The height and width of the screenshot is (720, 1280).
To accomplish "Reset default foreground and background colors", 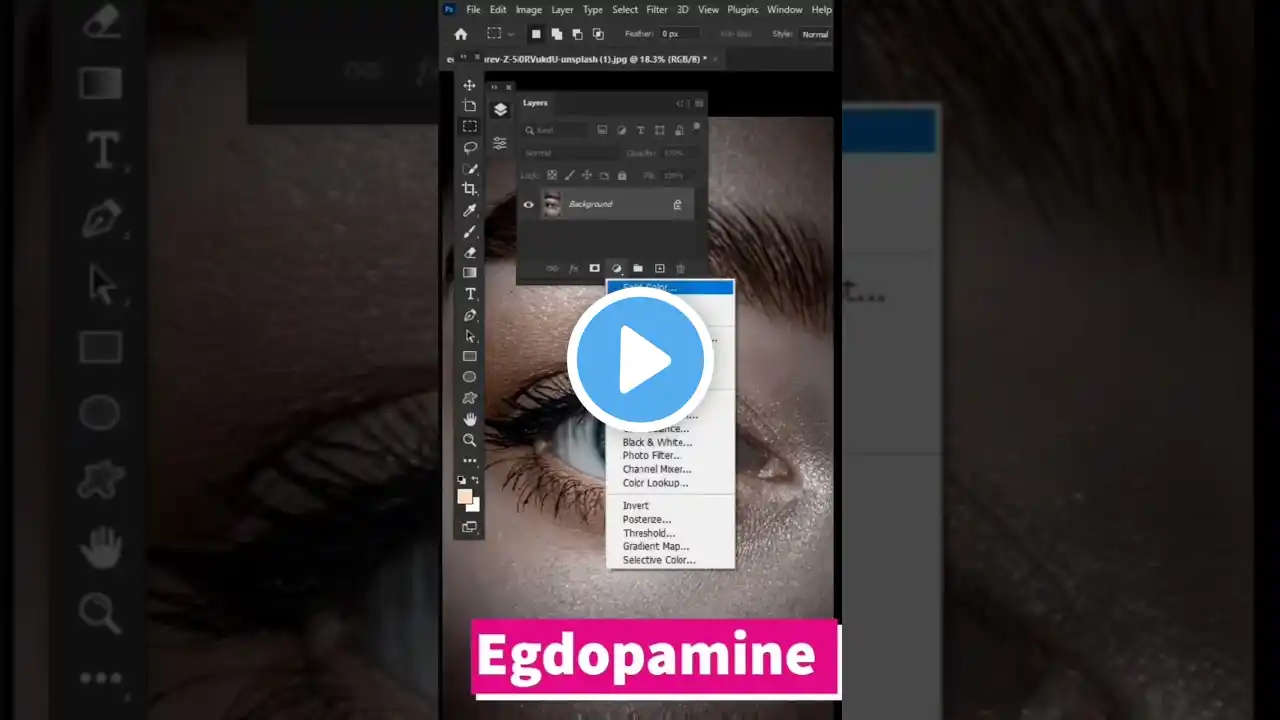I will tap(462, 480).
